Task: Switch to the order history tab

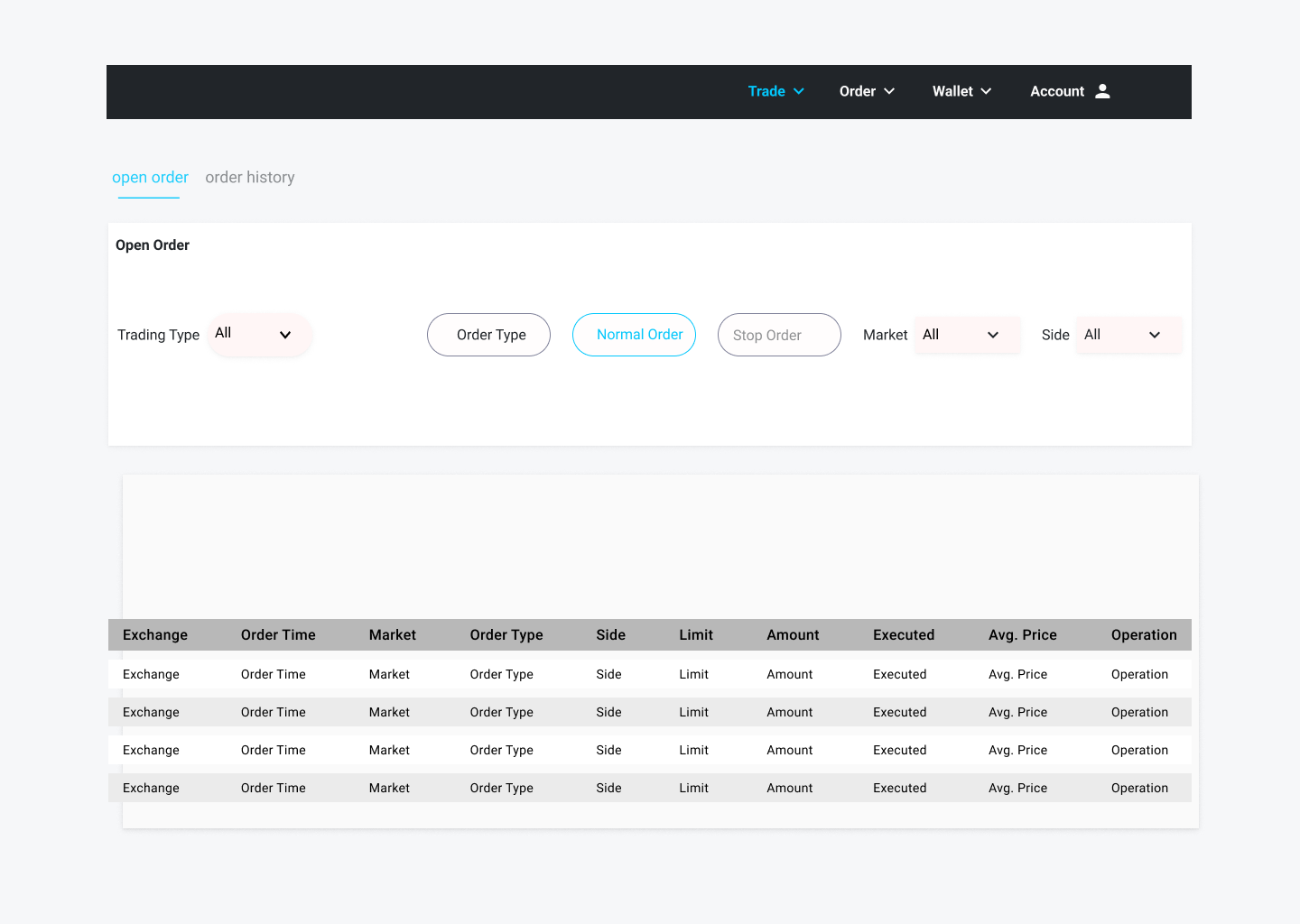Action: coord(249,177)
